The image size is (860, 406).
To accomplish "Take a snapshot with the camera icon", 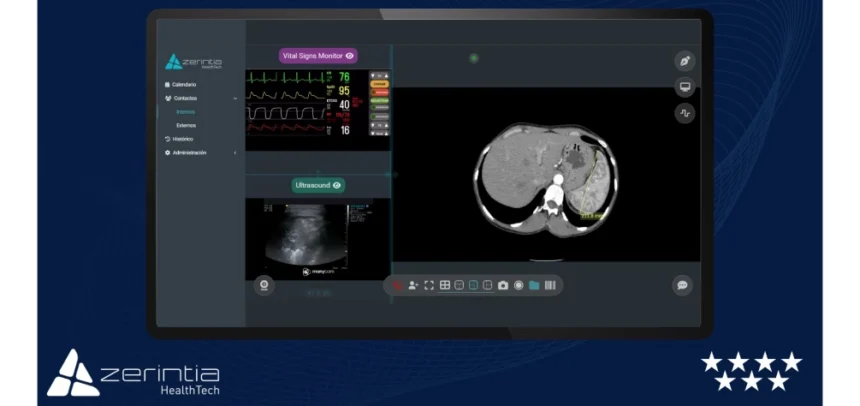I will pos(503,285).
